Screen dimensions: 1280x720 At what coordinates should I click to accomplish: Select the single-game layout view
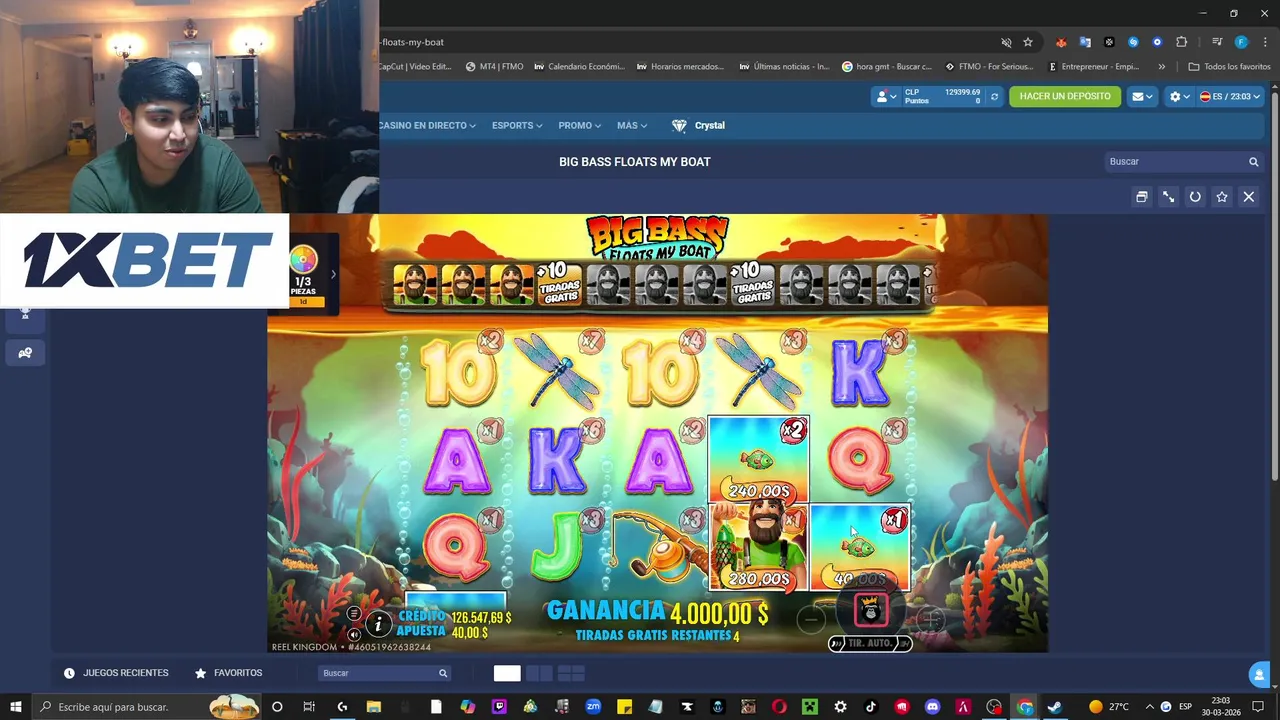(x=507, y=673)
